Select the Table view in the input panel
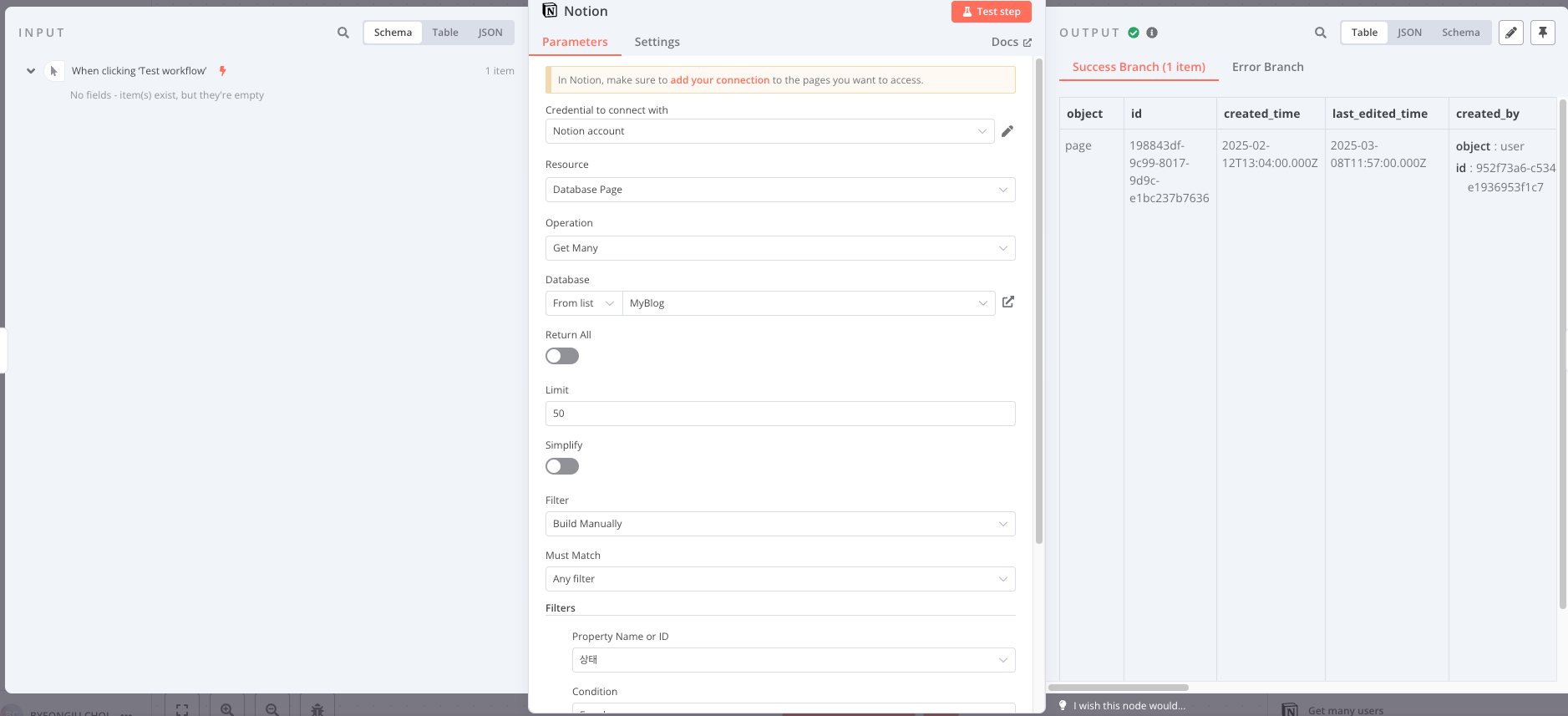This screenshot has height=716, width=1568. (x=445, y=33)
